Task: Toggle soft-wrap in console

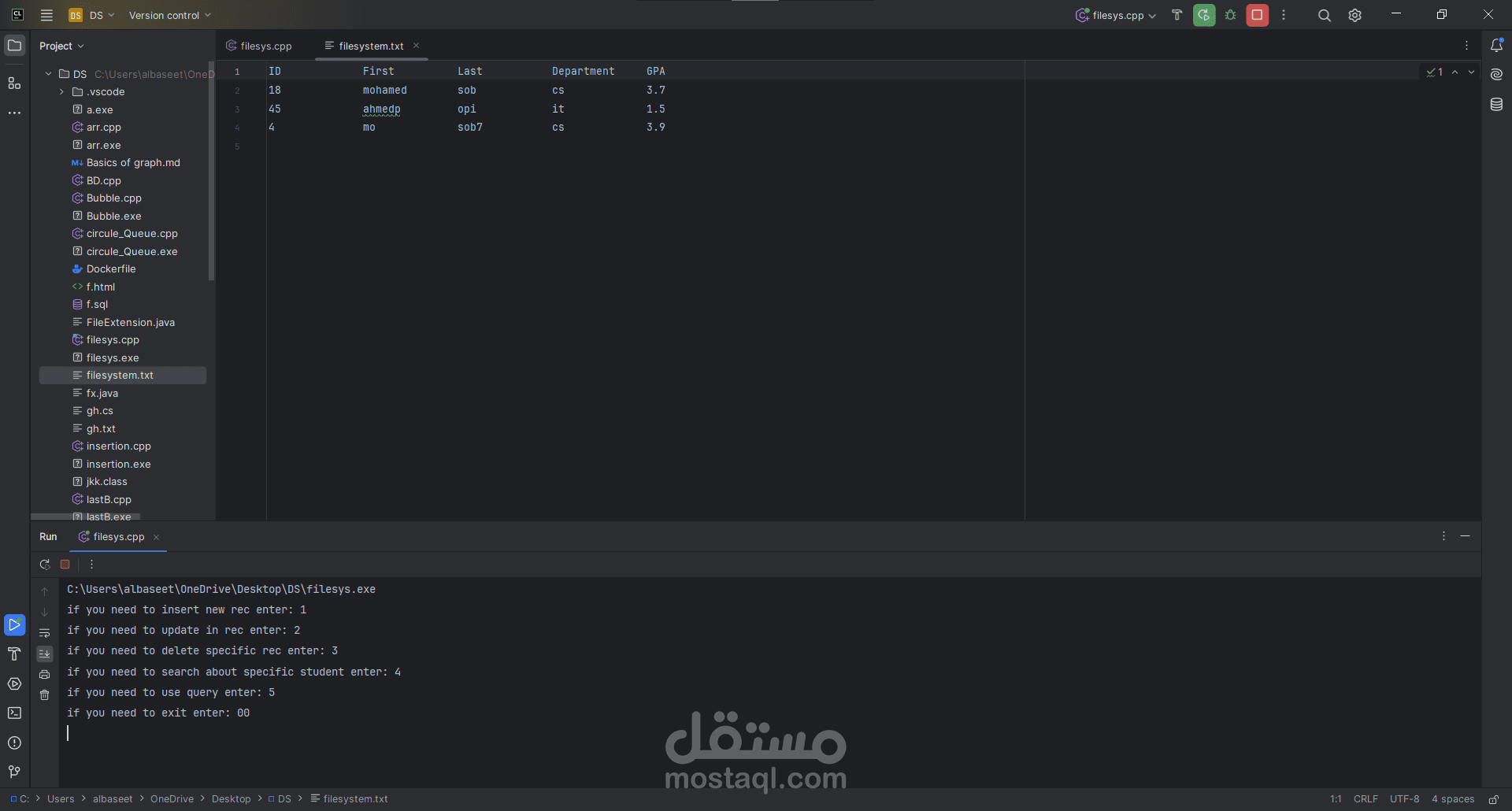Action: click(x=45, y=633)
